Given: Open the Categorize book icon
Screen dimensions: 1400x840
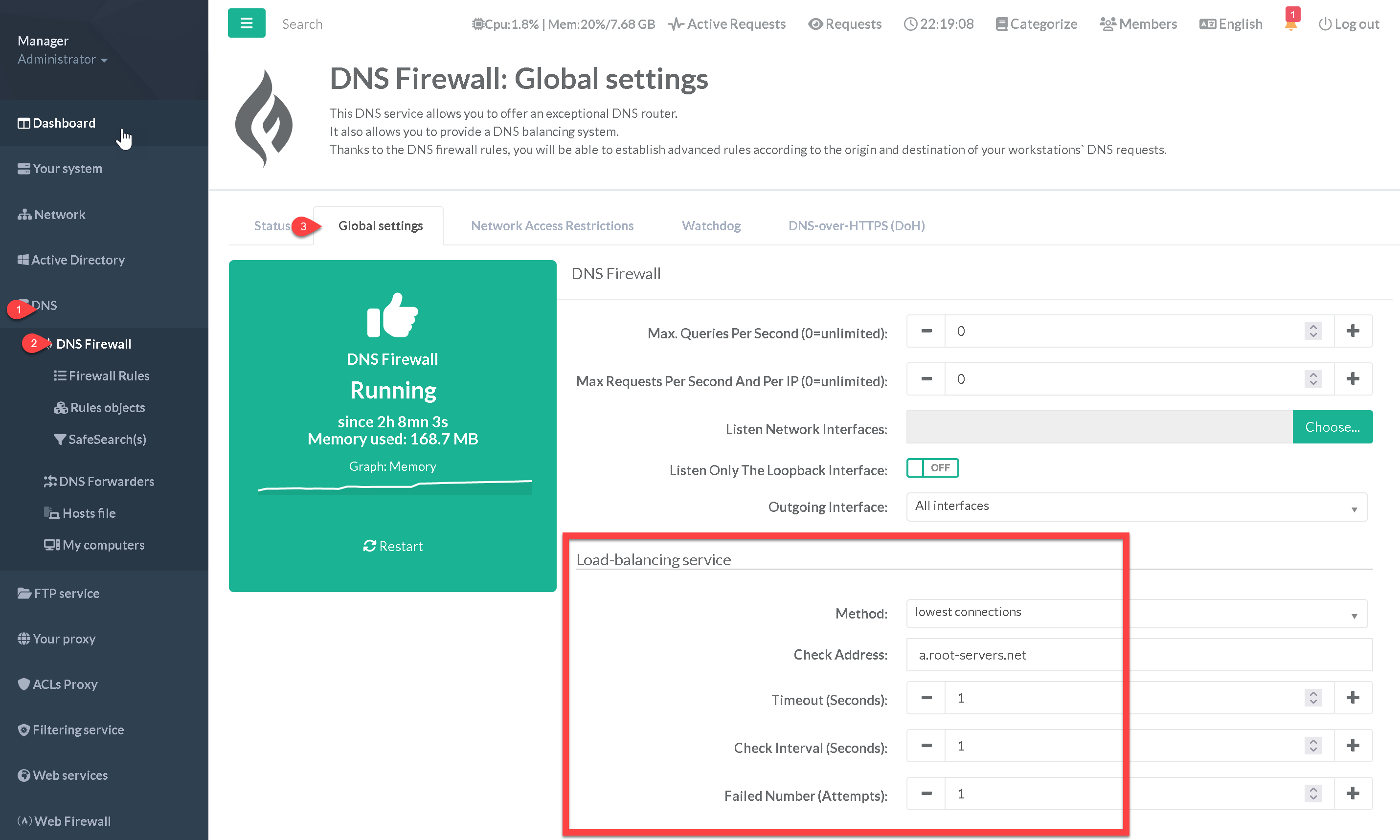Looking at the screenshot, I should 1001,24.
